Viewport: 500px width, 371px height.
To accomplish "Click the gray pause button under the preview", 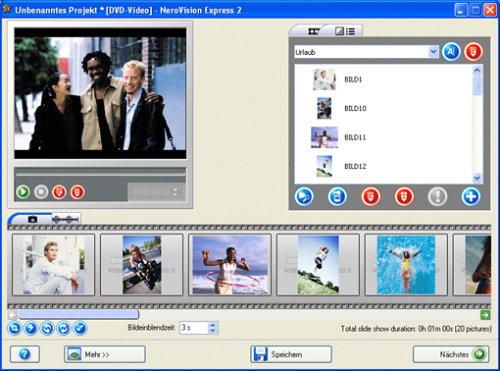I will [x=41, y=192].
